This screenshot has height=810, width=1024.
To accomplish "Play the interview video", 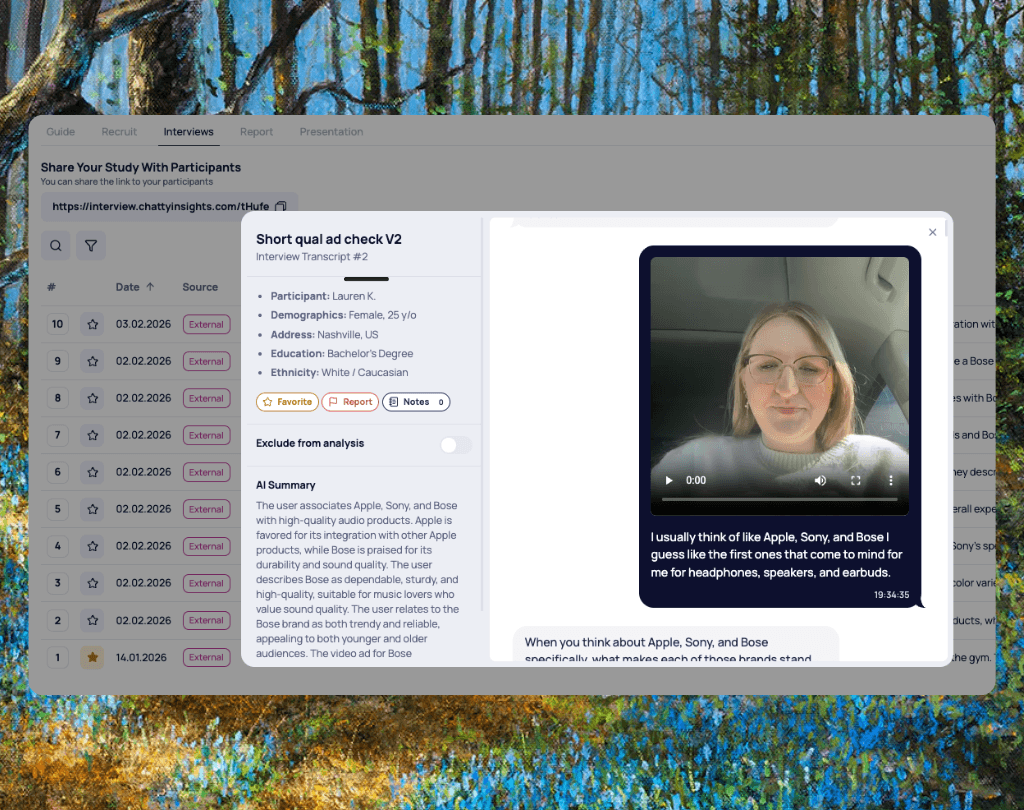I will [668, 480].
